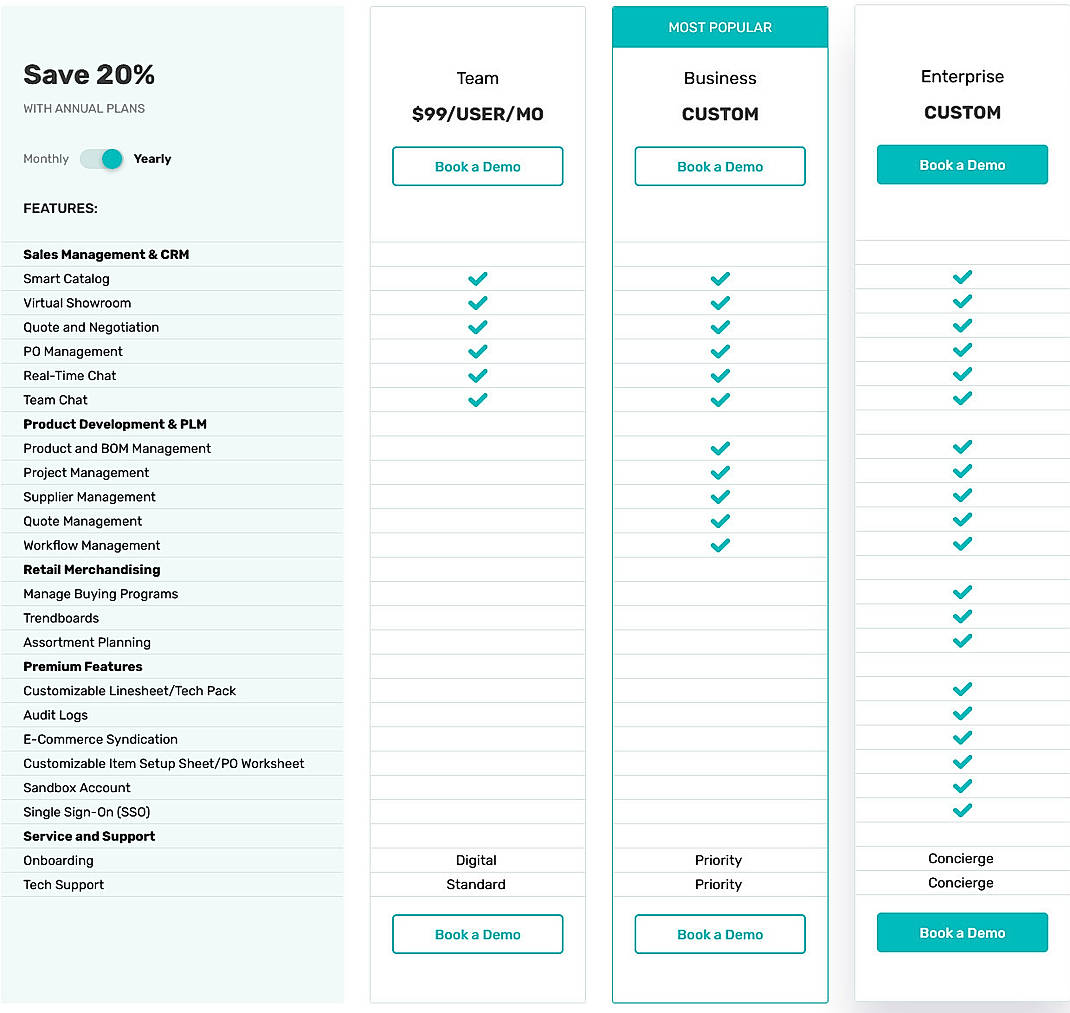Click the Audit Logs checkmark under Enterprise
The width and height of the screenshot is (1070, 1013).
(x=961, y=714)
